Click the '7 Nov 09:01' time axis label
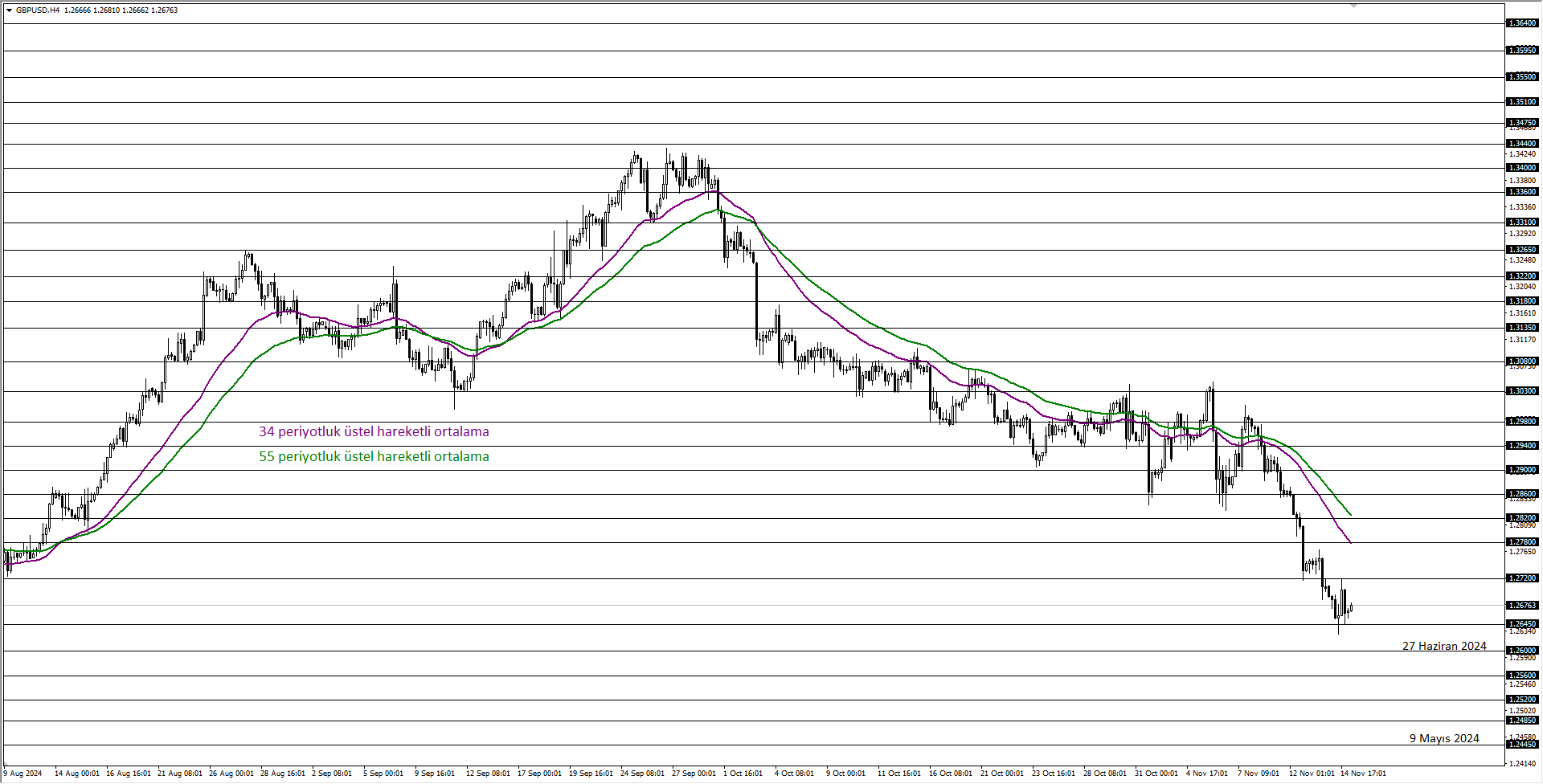The height and width of the screenshot is (784, 1543). point(1259,774)
